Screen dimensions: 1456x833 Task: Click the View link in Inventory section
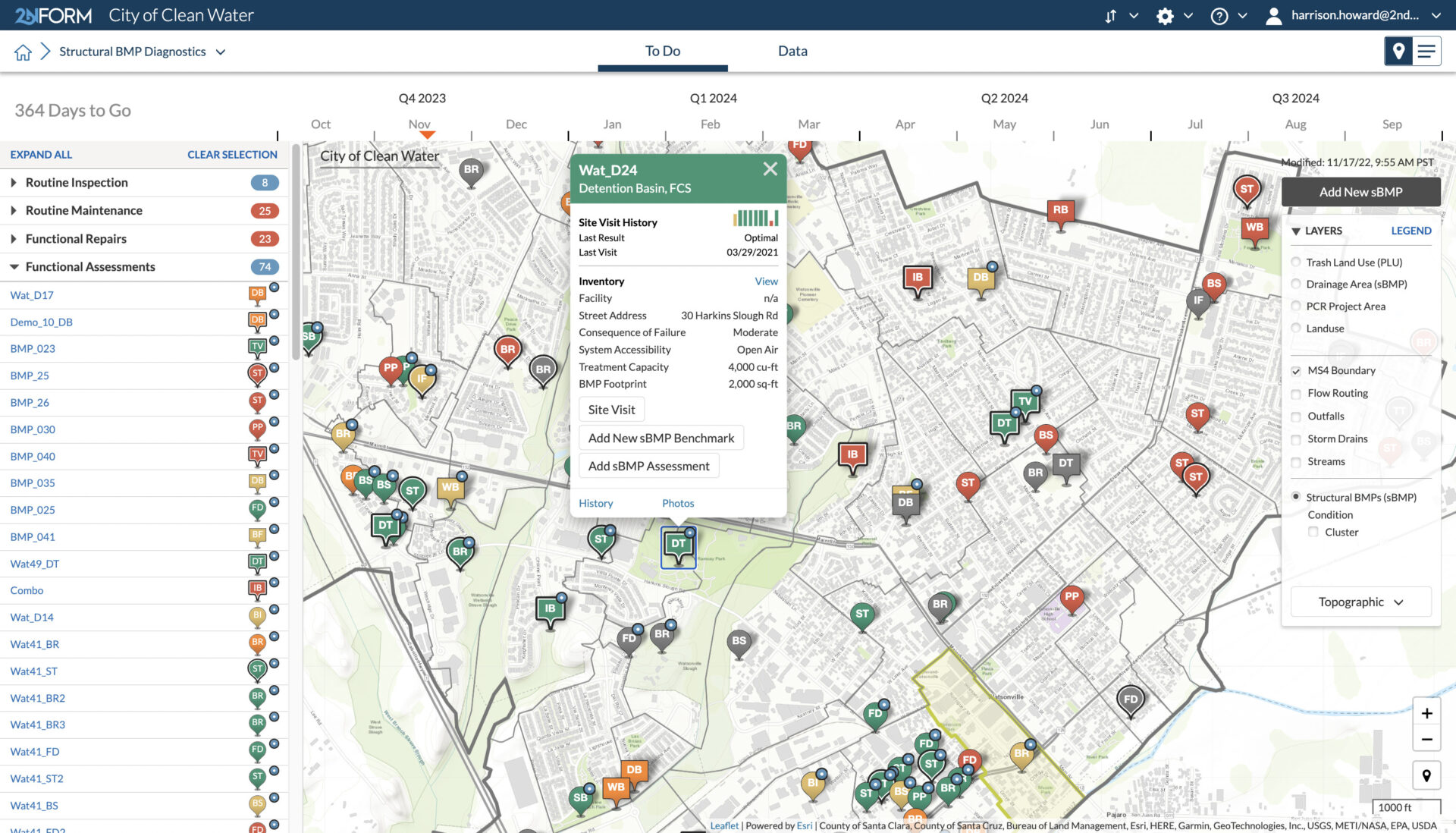(766, 280)
